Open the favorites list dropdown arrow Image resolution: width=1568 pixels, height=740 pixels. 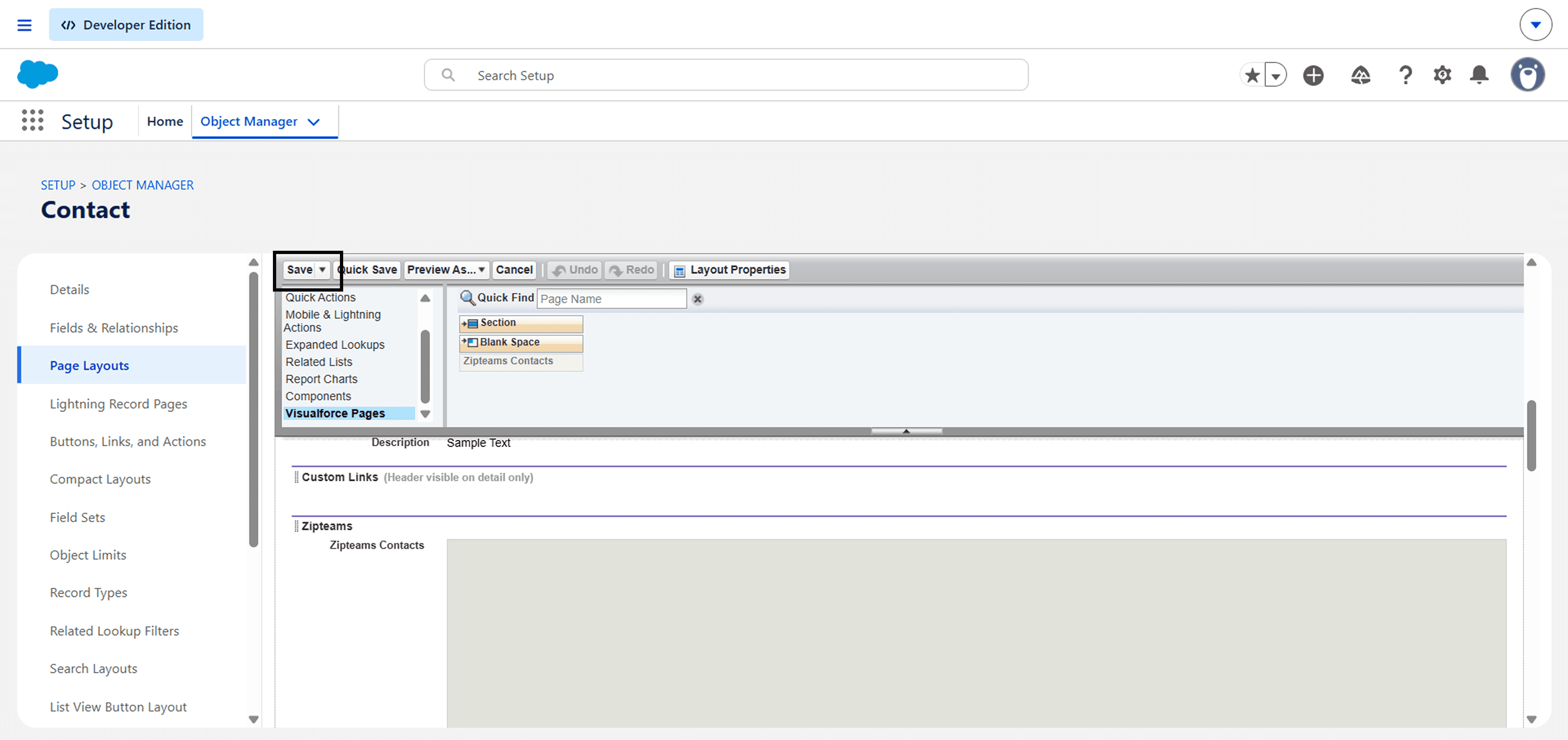(1275, 76)
